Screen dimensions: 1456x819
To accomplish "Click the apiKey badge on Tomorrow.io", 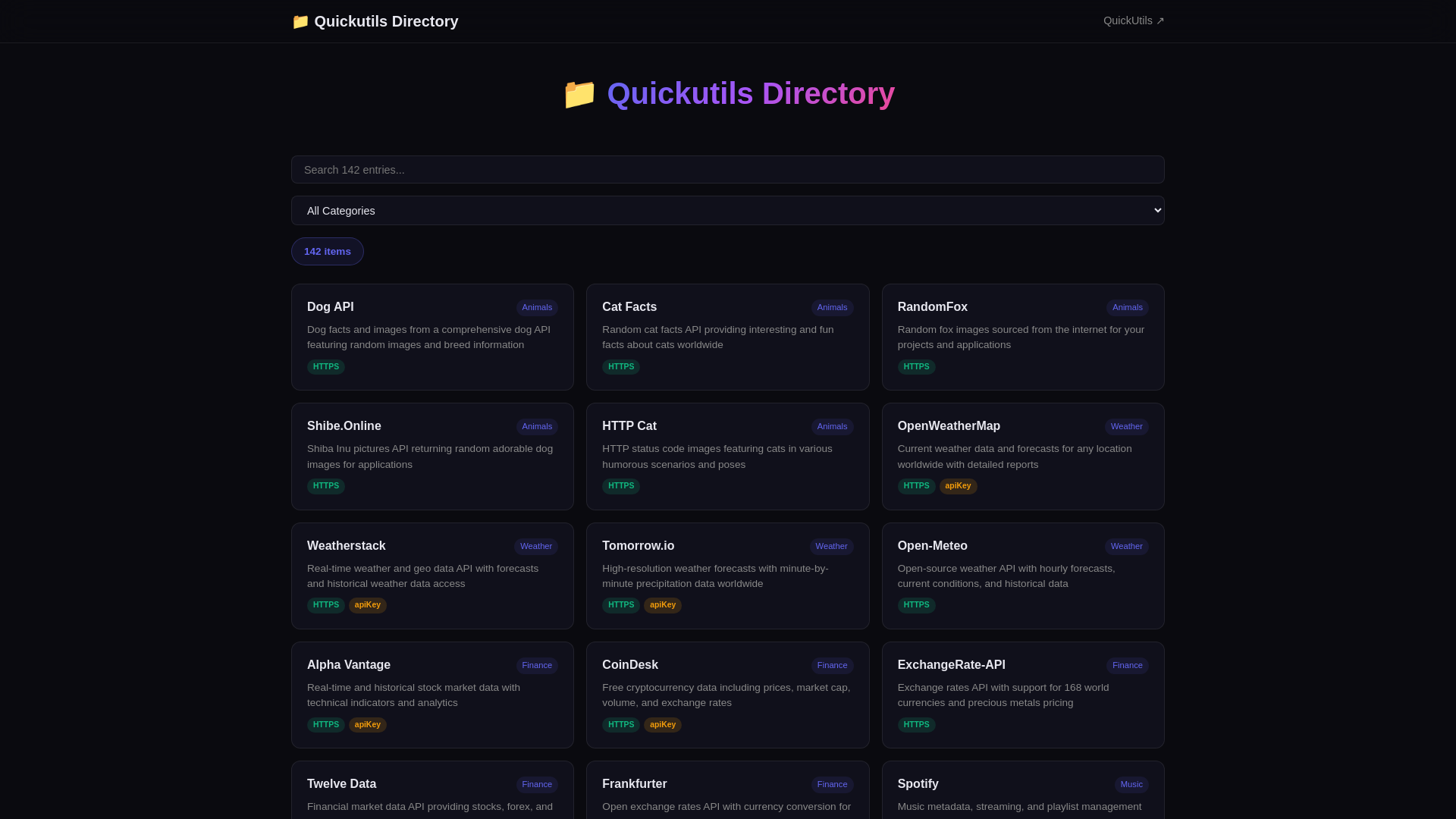I will coord(663,605).
